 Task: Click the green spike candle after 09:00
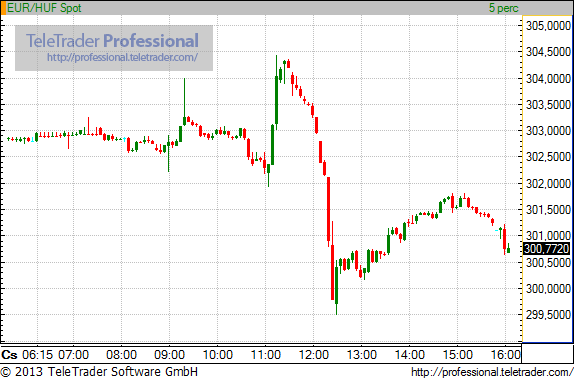(x=184, y=102)
